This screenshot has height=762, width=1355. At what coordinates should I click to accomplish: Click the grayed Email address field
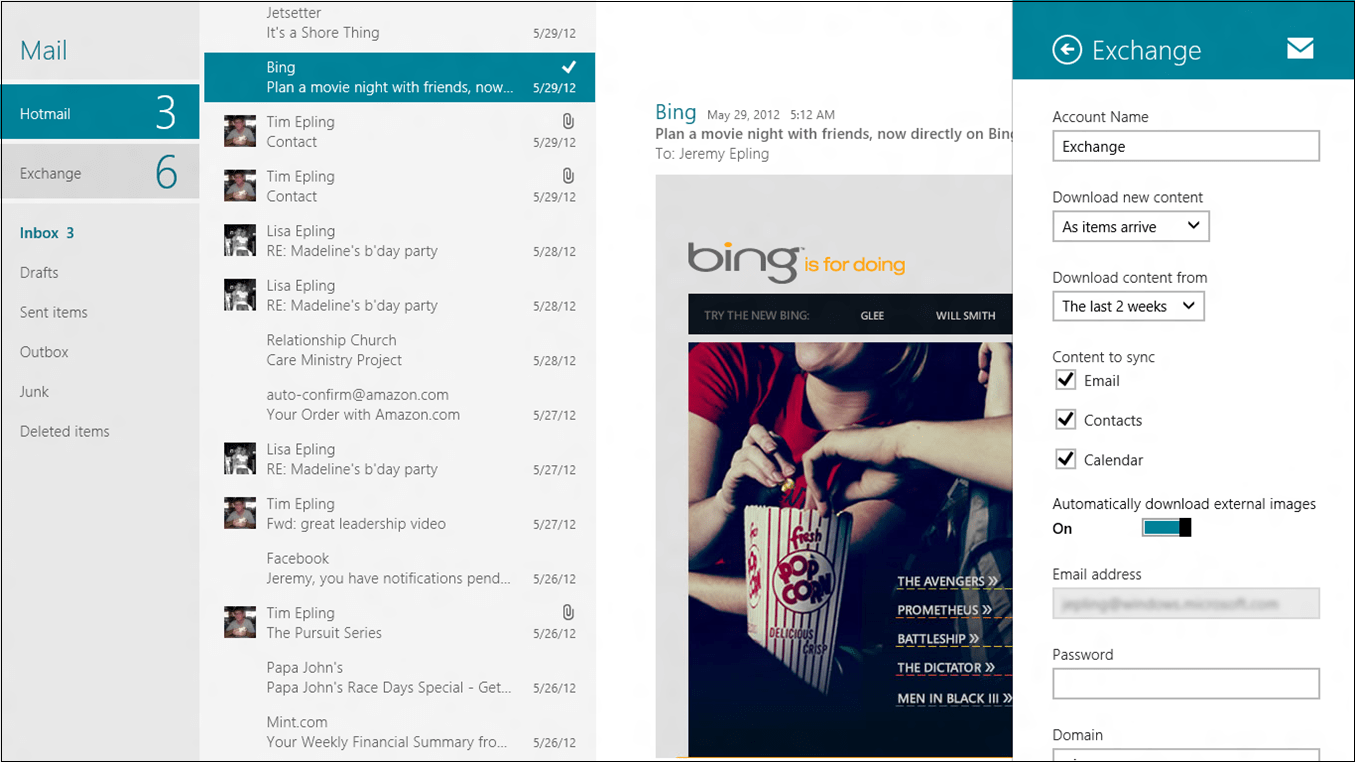pos(1186,604)
